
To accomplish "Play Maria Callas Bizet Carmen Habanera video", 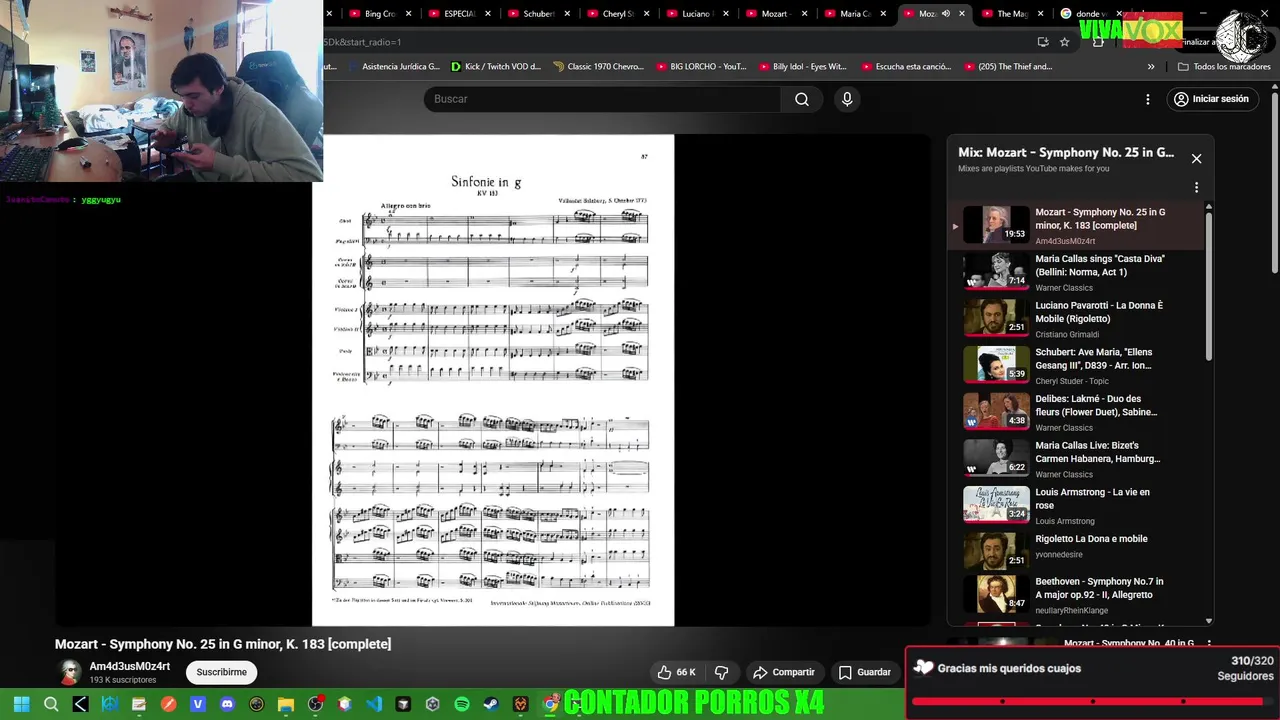I will pyautogui.click(x=1078, y=458).
